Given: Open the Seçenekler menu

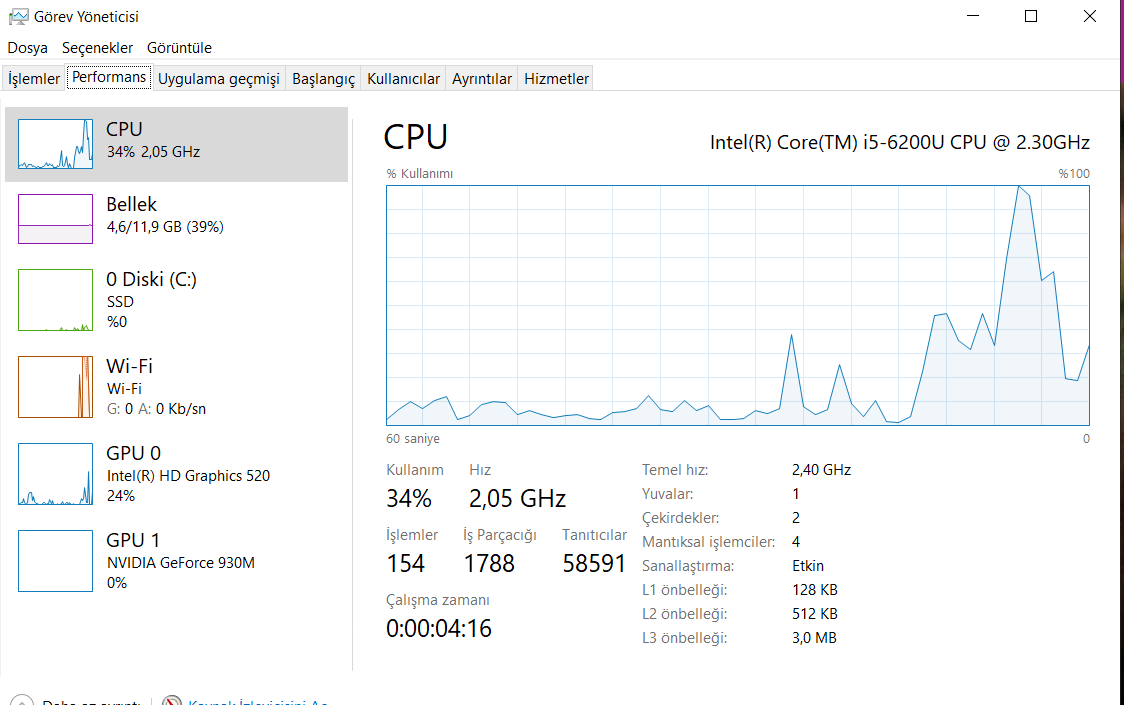Looking at the screenshot, I should (97, 48).
